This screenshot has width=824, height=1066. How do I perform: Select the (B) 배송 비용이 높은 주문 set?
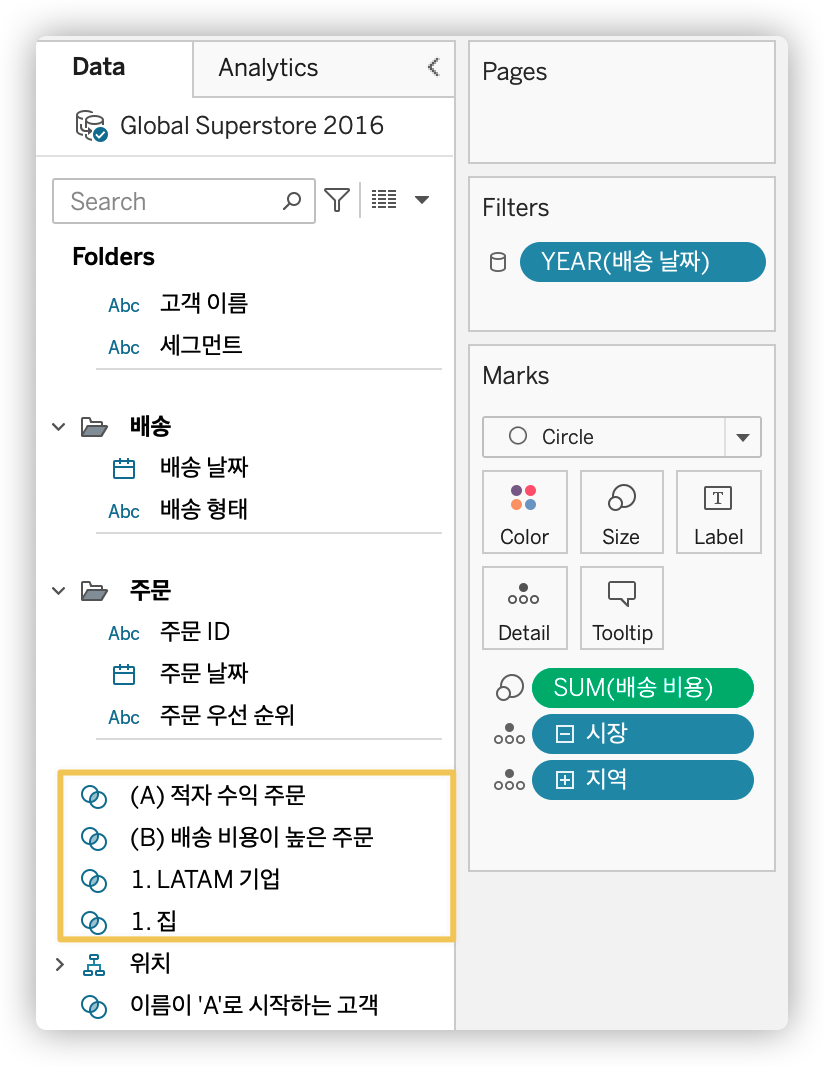point(252,837)
